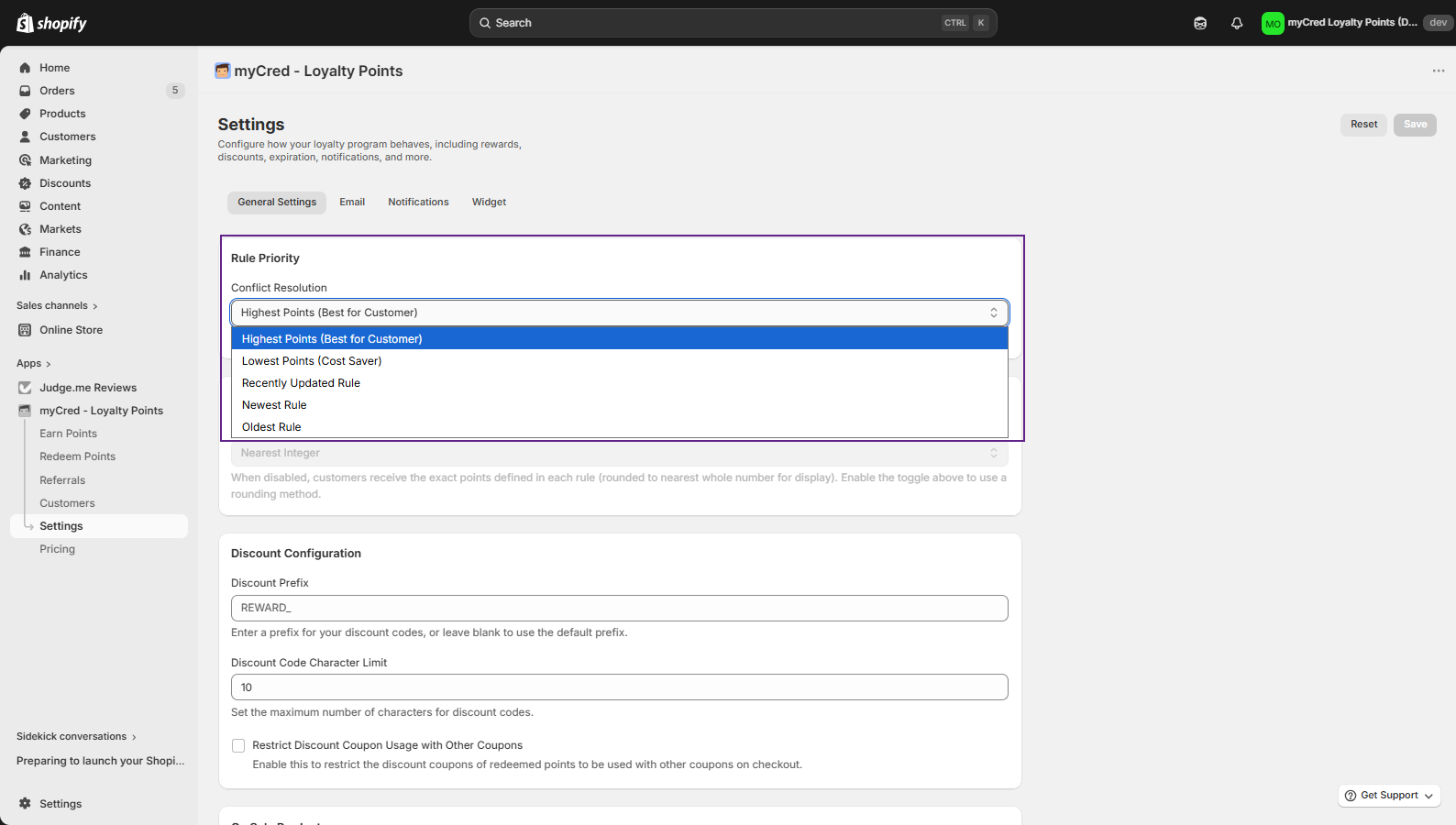Open Earn Points in myCred submenu
Viewport: 1456px width, 825px height.
[68, 434]
